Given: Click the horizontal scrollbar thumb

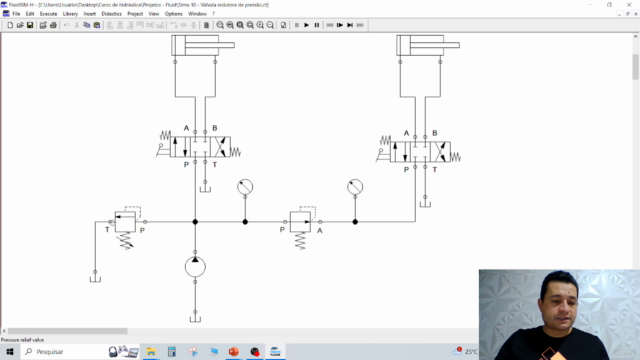Looking at the screenshot, I should (x=67, y=331).
